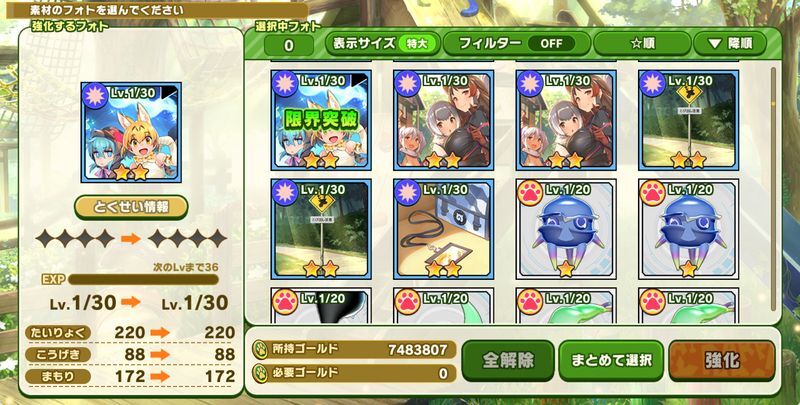The height and width of the screenshot is (405, 800).
Task: Pick the first blue Cerulean Lv.1/20 card
Action: pos(566,229)
